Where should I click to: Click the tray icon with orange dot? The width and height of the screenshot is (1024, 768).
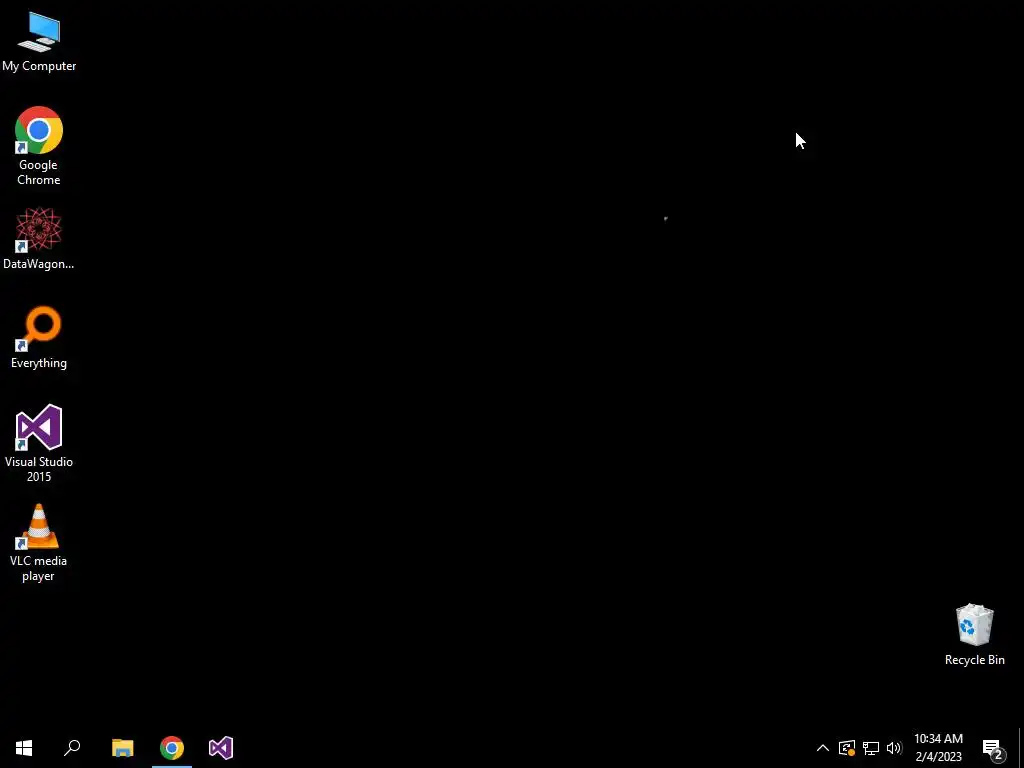tap(847, 748)
